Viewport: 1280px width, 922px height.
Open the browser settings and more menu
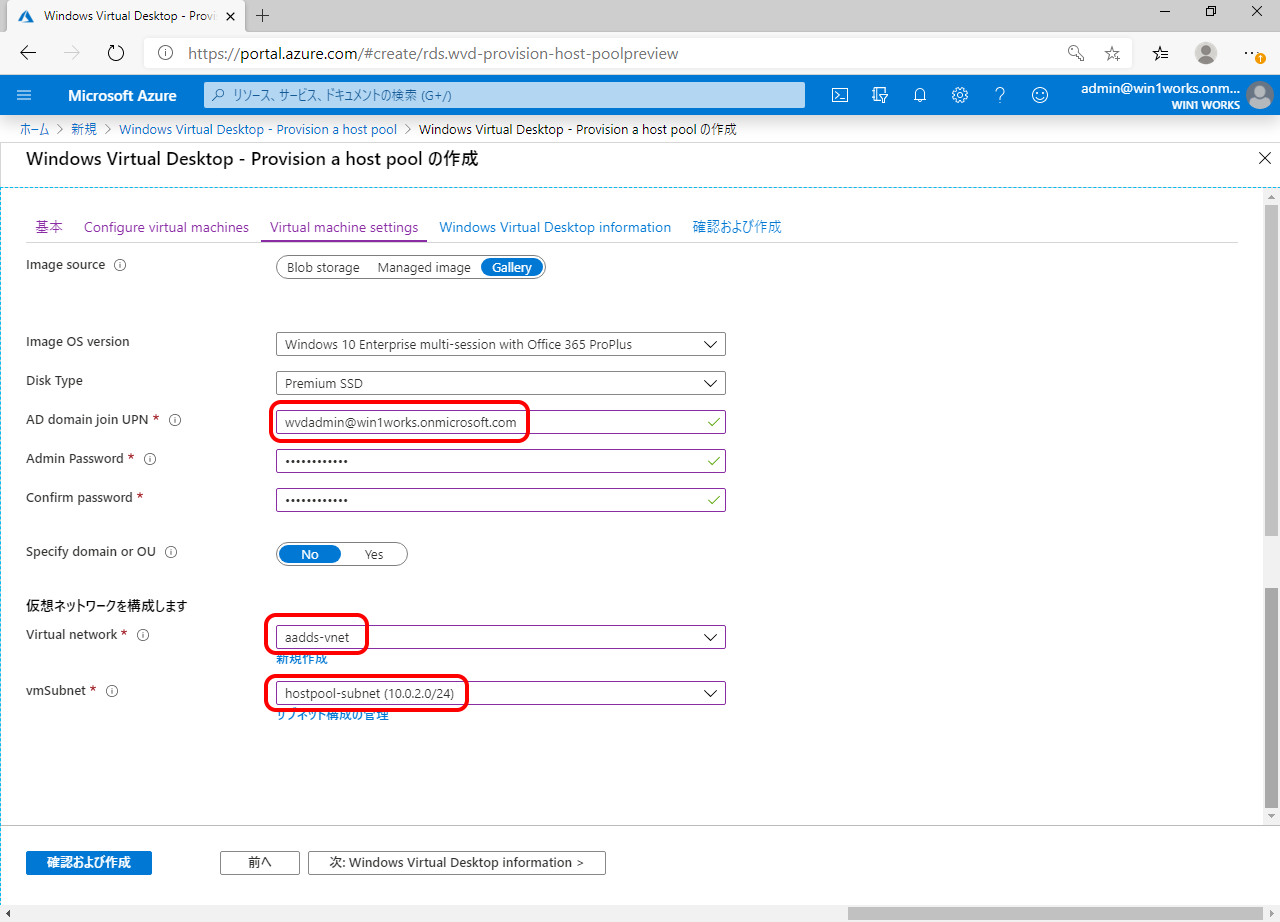[x=1253, y=53]
